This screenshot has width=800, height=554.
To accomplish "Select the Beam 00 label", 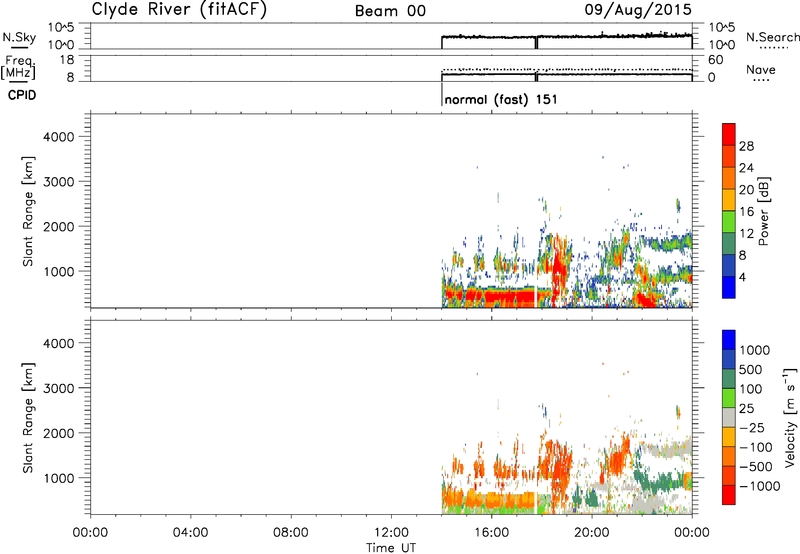I will tap(390, 11).
